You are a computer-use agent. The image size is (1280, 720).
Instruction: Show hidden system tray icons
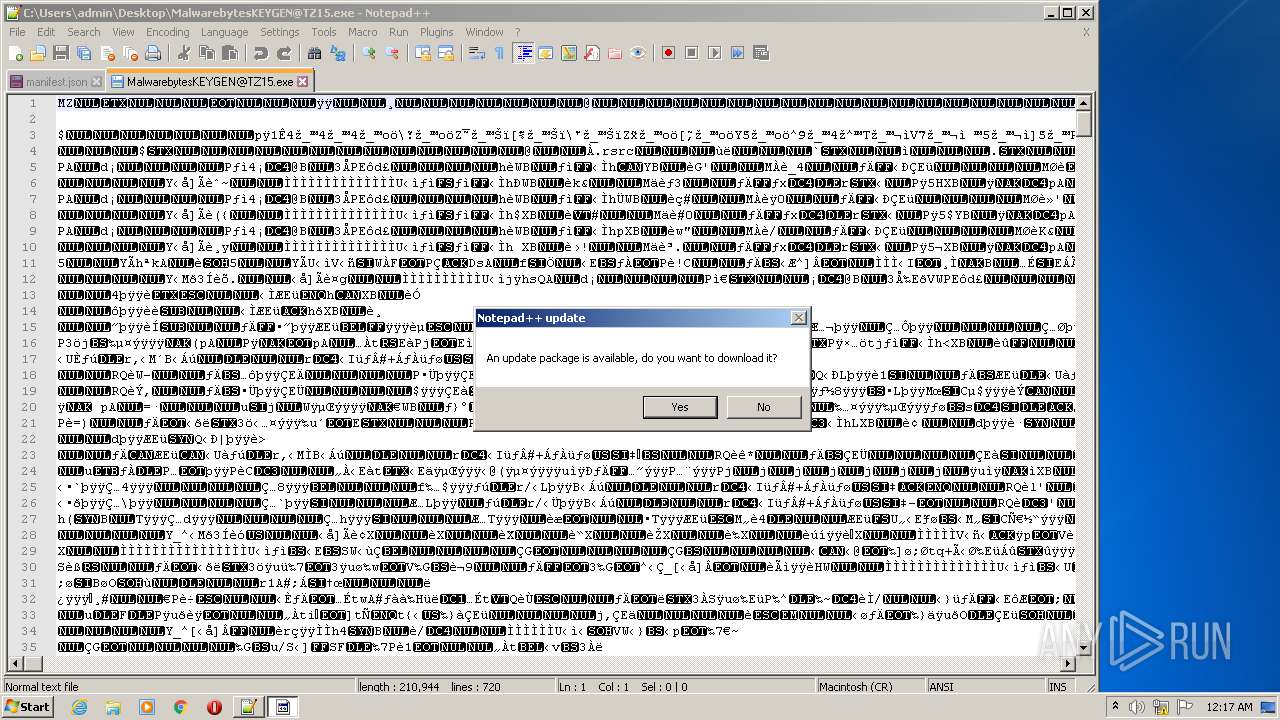[x=1116, y=707]
